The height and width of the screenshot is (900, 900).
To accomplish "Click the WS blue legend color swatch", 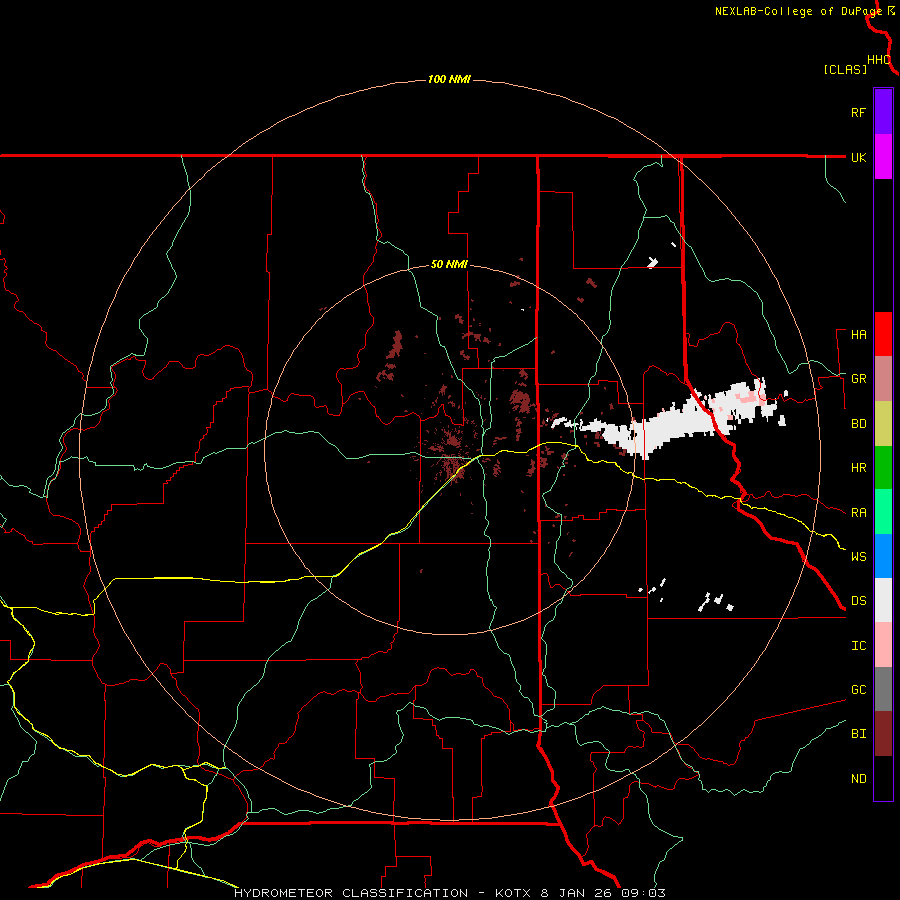I will [x=883, y=556].
